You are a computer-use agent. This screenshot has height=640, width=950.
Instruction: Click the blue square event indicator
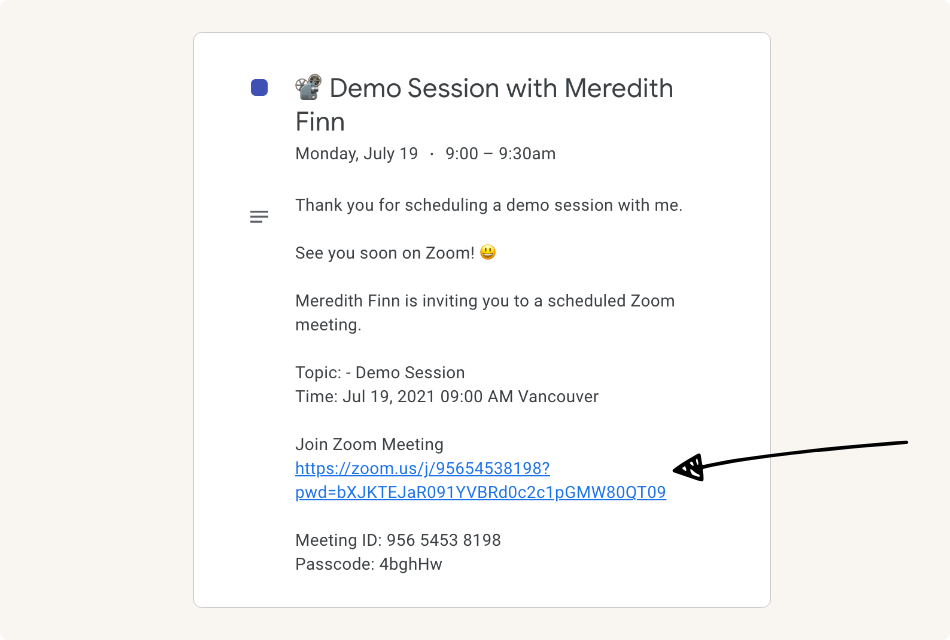coord(259,87)
